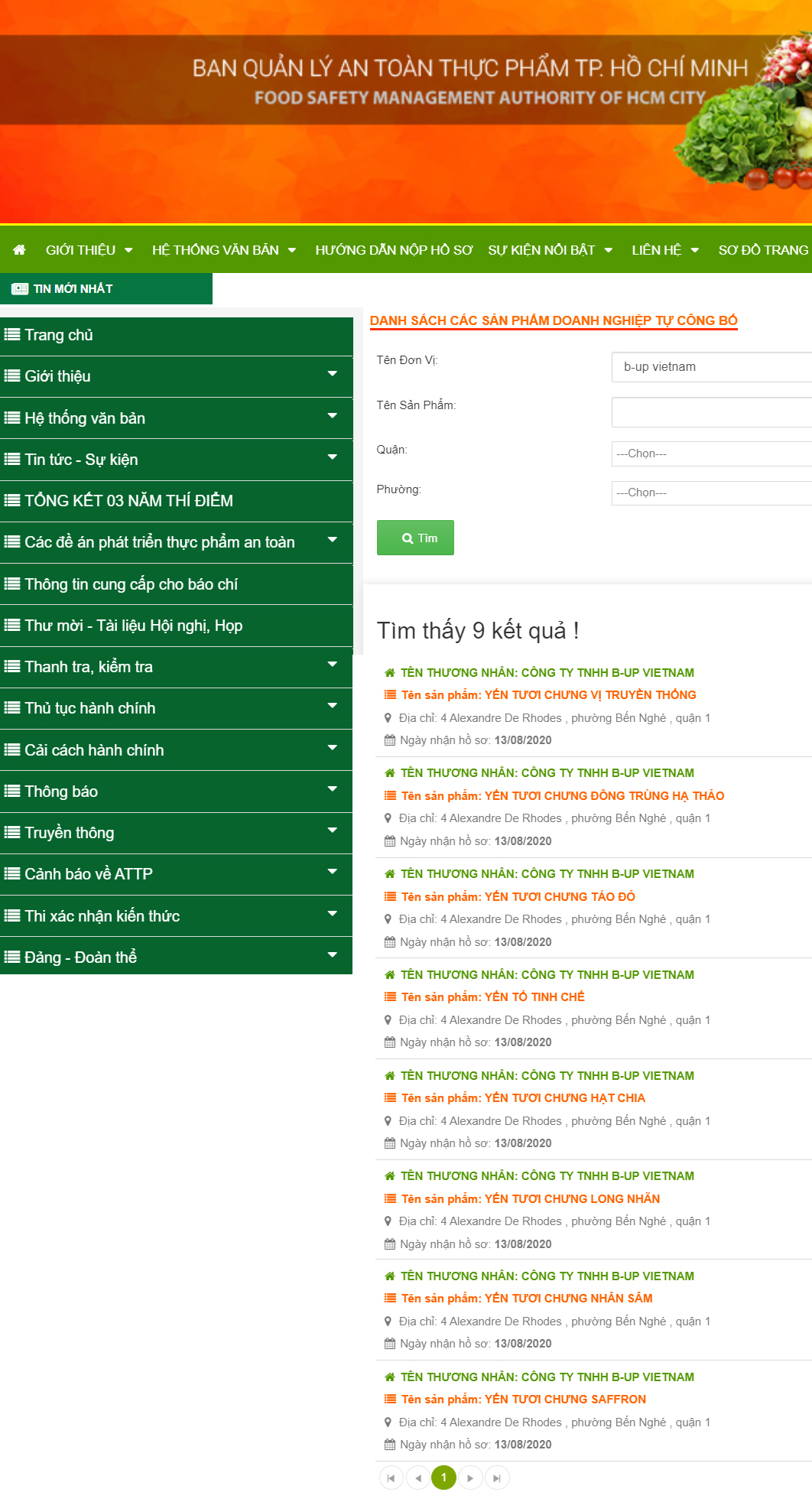812x1502 pixels.
Task: Open product YẾN TƯƠI CHƯNG TÁO ĐỎ
Action: tap(518, 896)
